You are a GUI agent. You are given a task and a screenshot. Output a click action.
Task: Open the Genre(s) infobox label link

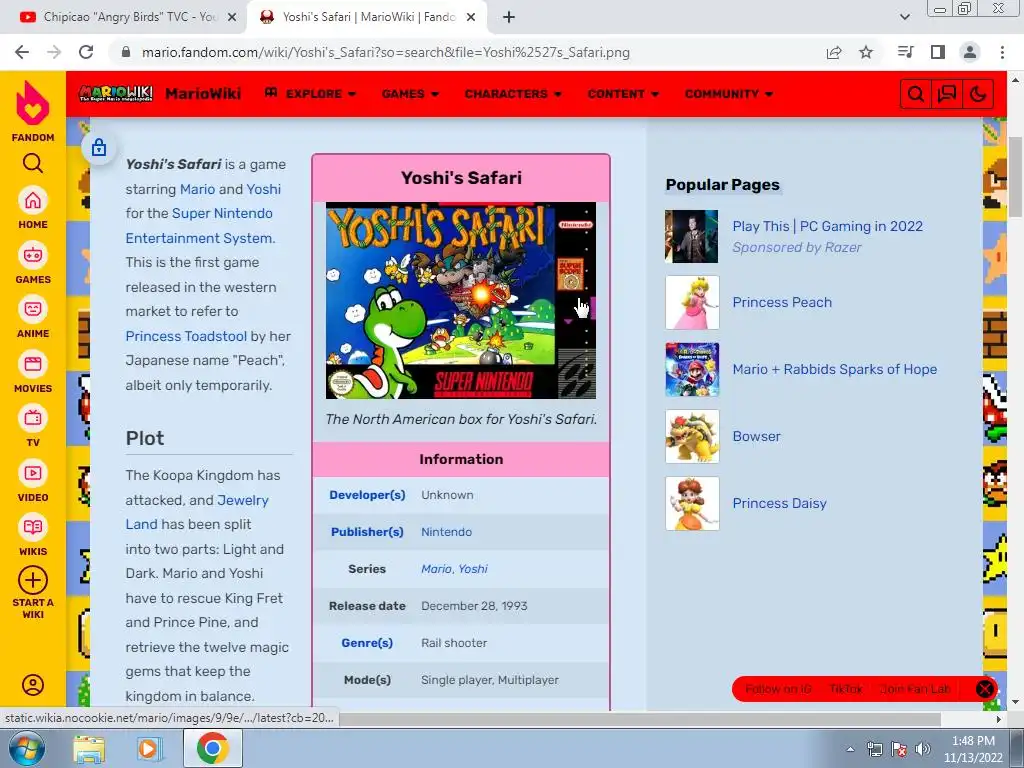tap(367, 643)
